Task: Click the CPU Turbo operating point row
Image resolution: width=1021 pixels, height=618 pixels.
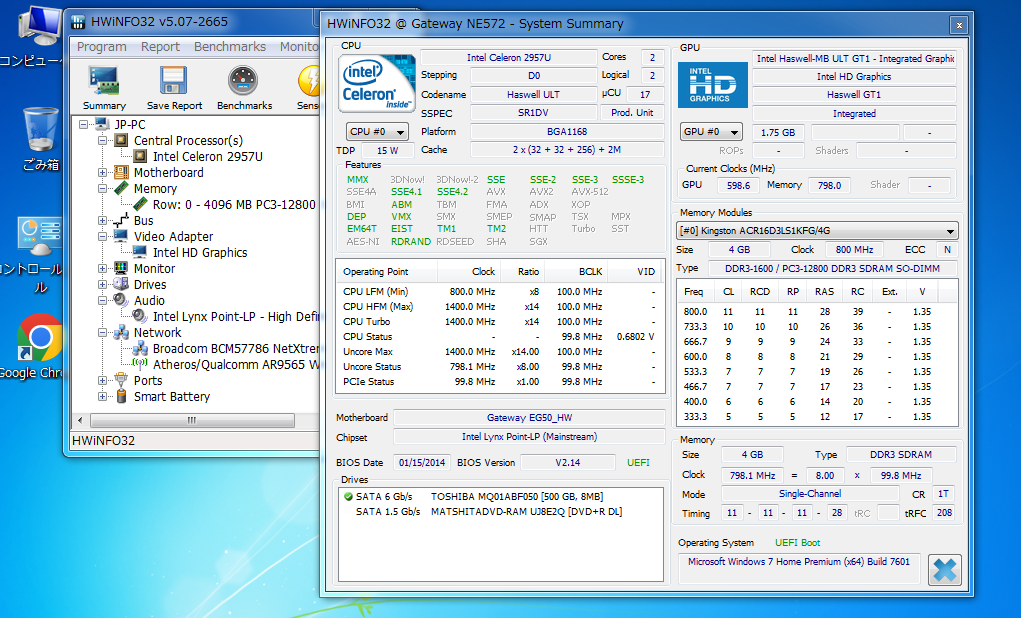Action: pos(499,322)
